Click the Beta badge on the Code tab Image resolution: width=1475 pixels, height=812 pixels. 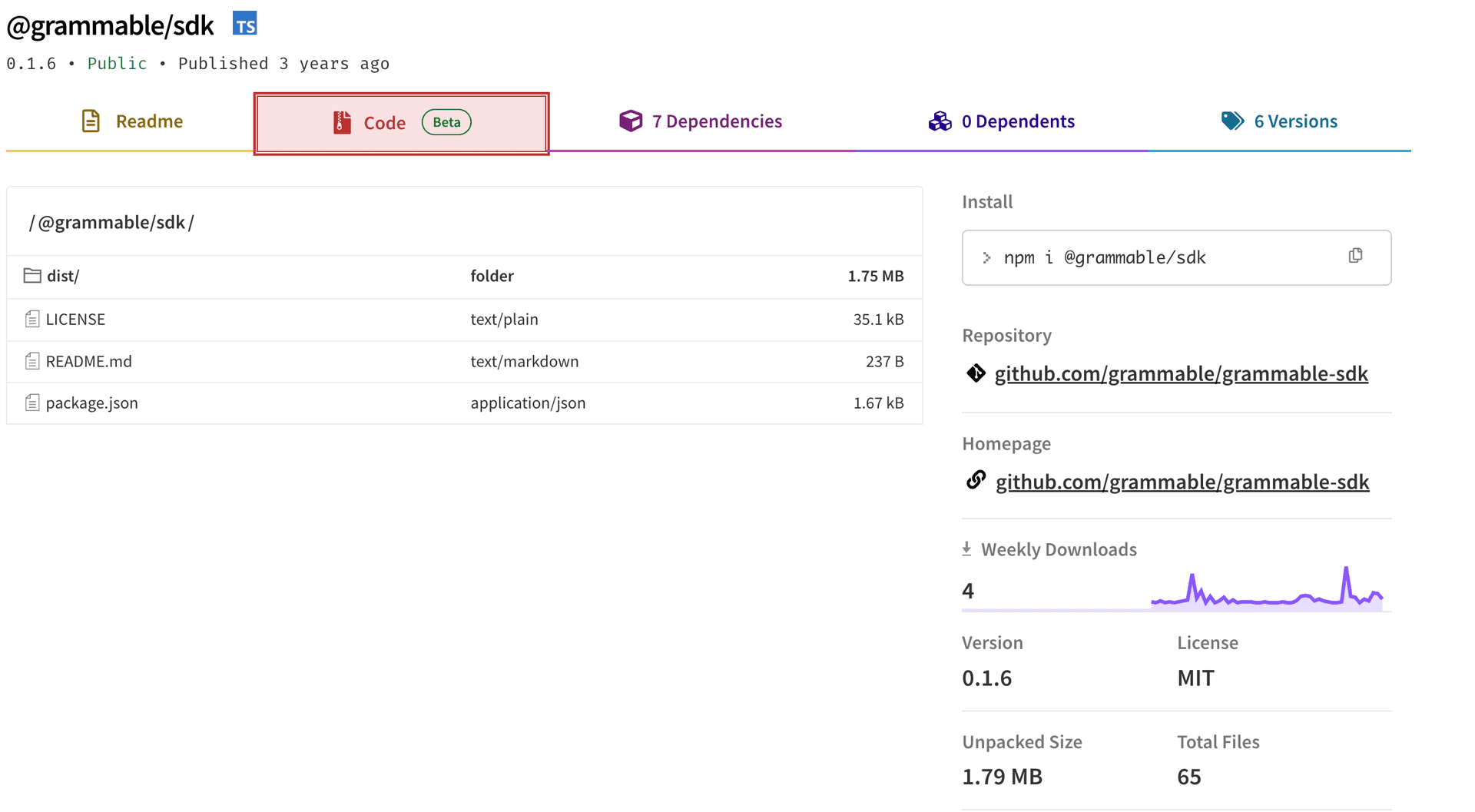coord(446,121)
